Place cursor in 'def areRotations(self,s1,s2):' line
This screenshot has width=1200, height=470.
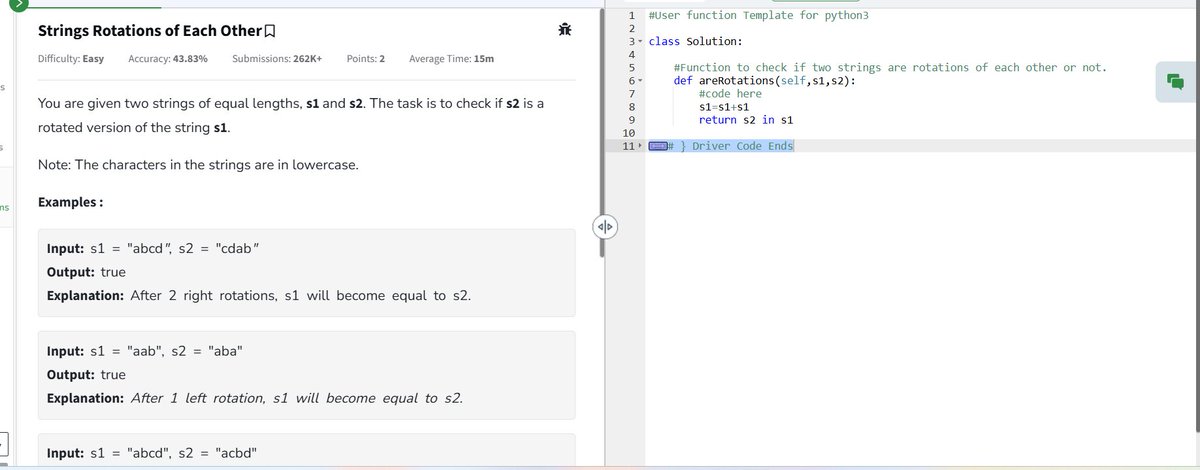[x=764, y=81]
